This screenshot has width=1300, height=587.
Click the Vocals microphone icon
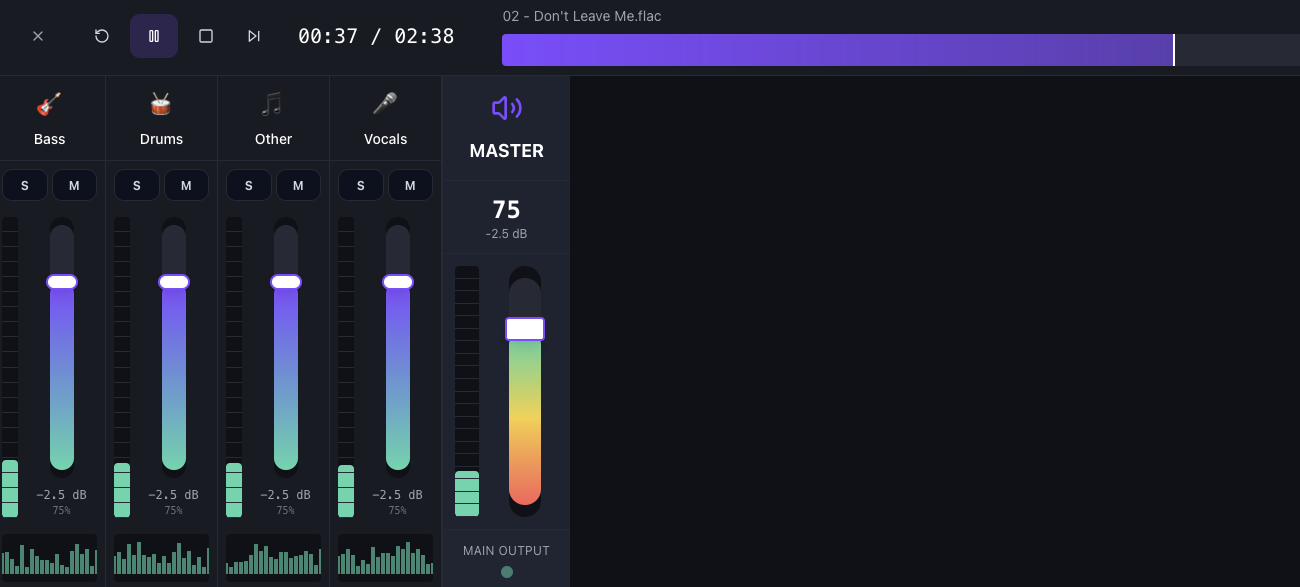[x=385, y=104]
